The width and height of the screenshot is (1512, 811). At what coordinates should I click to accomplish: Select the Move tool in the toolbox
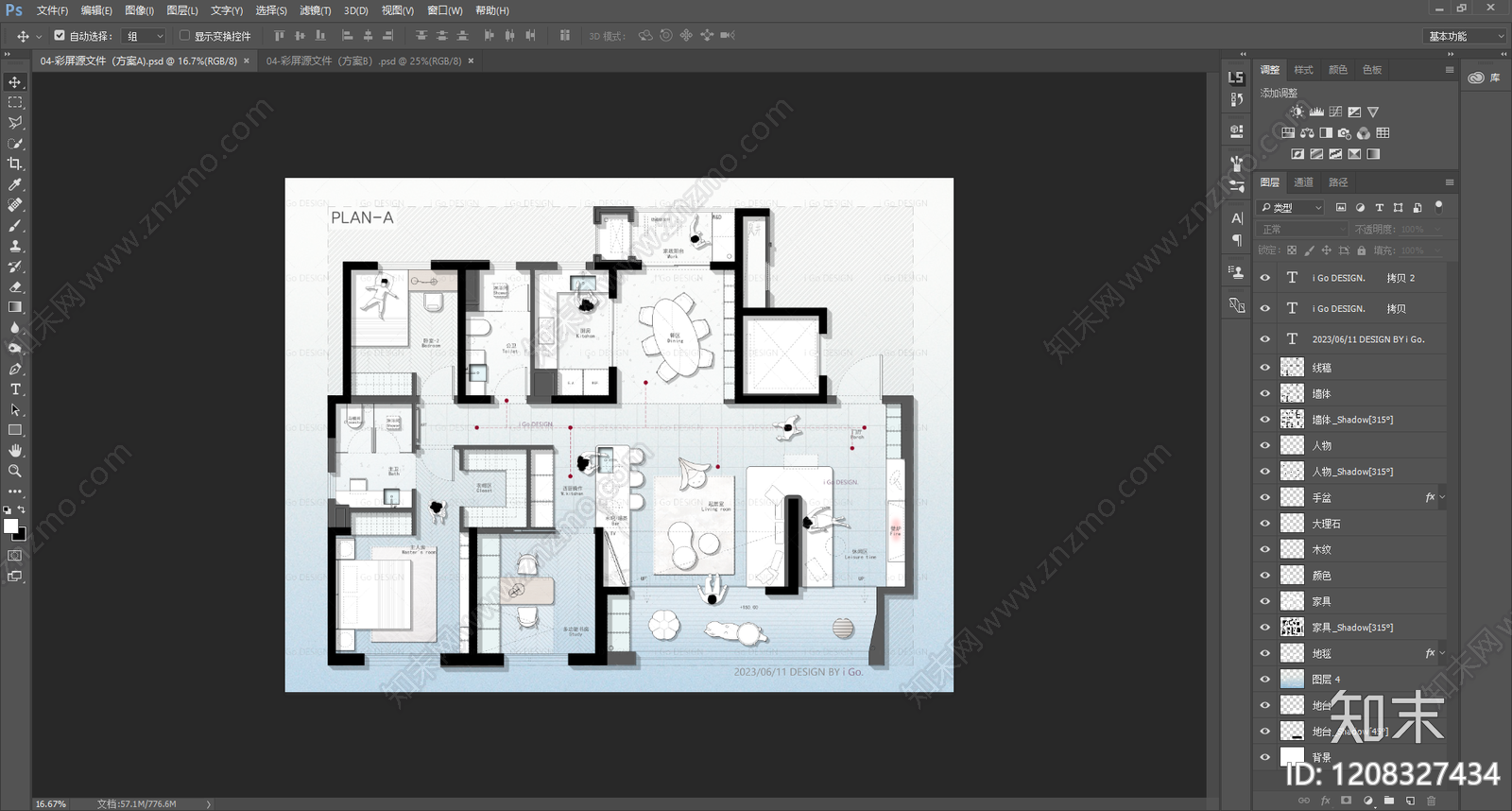click(x=15, y=82)
